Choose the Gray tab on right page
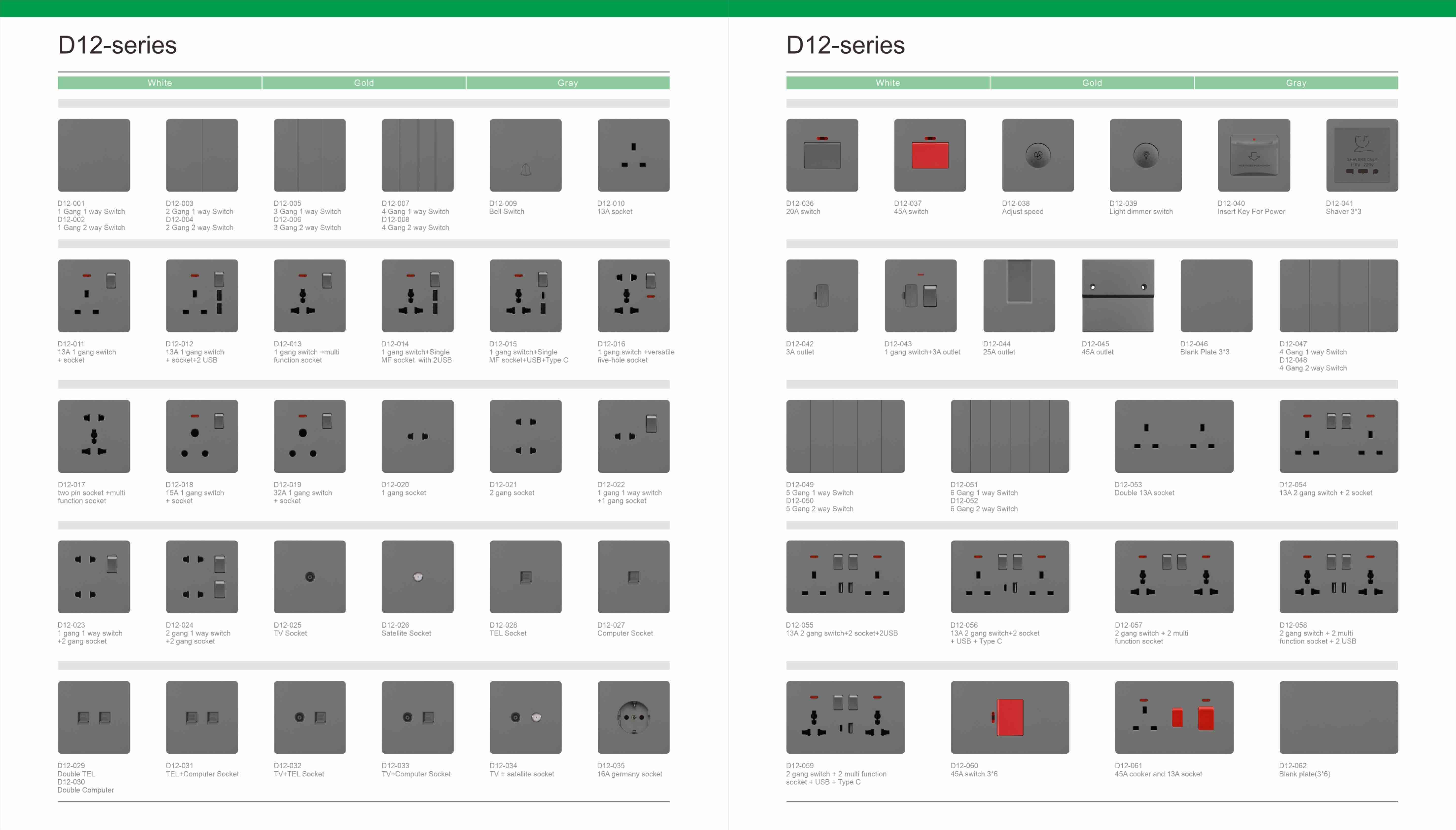The height and width of the screenshot is (830, 1456). [x=1296, y=83]
